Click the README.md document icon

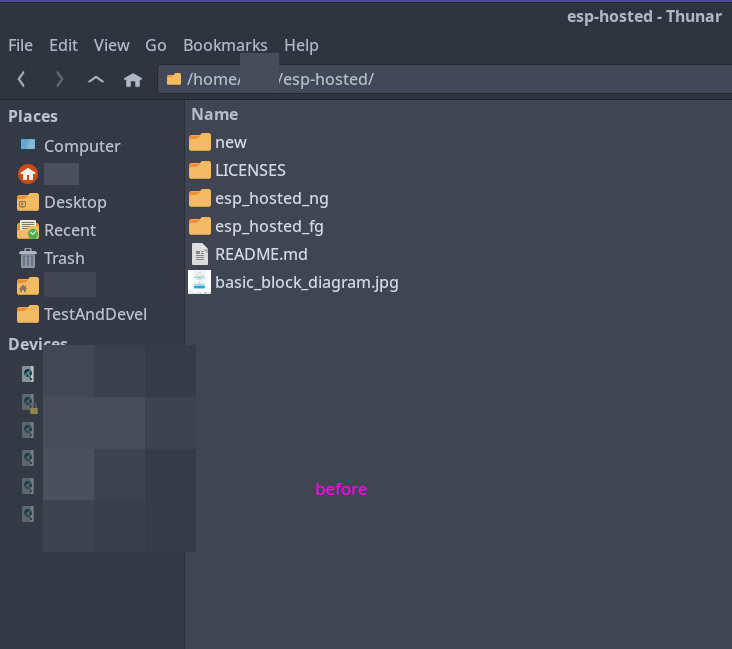coord(200,254)
